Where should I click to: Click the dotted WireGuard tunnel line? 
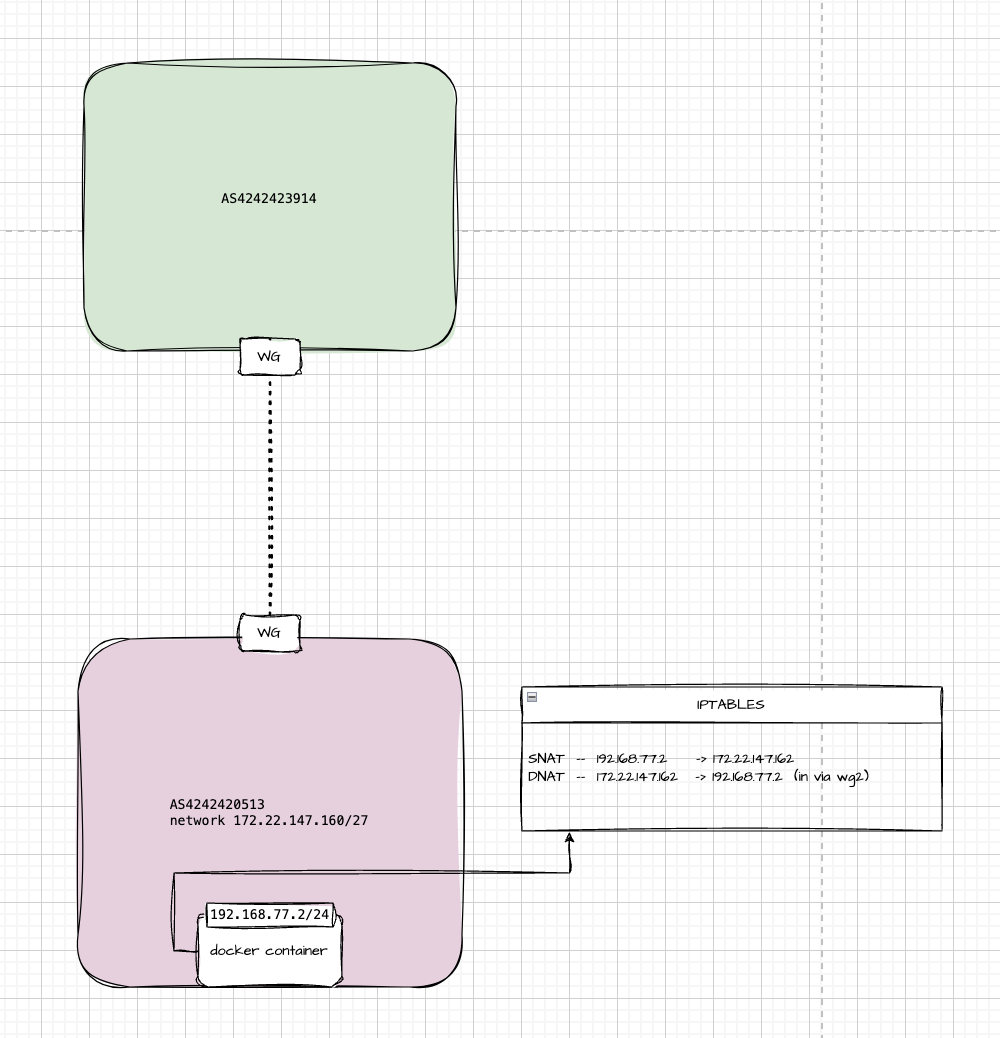pyautogui.click(x=270, y=490)
